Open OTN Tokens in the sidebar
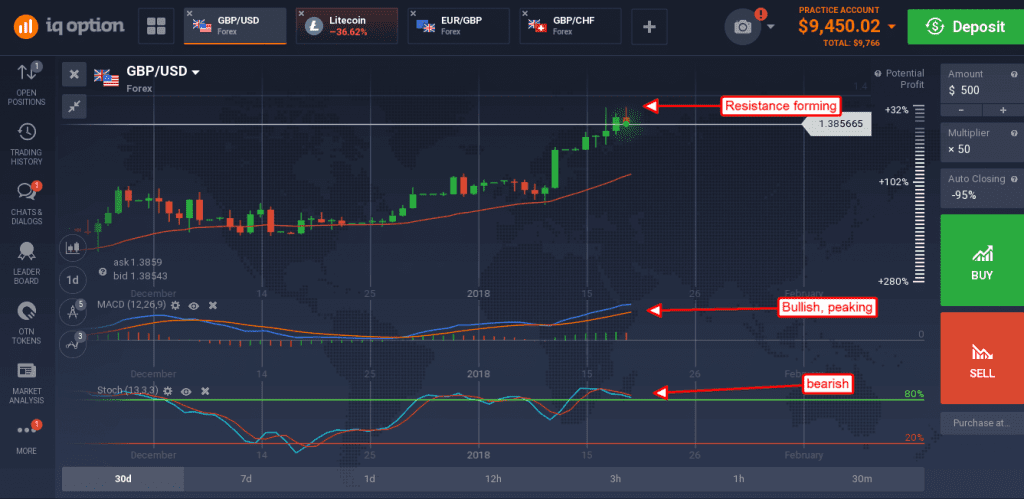 tap(26, 322)
